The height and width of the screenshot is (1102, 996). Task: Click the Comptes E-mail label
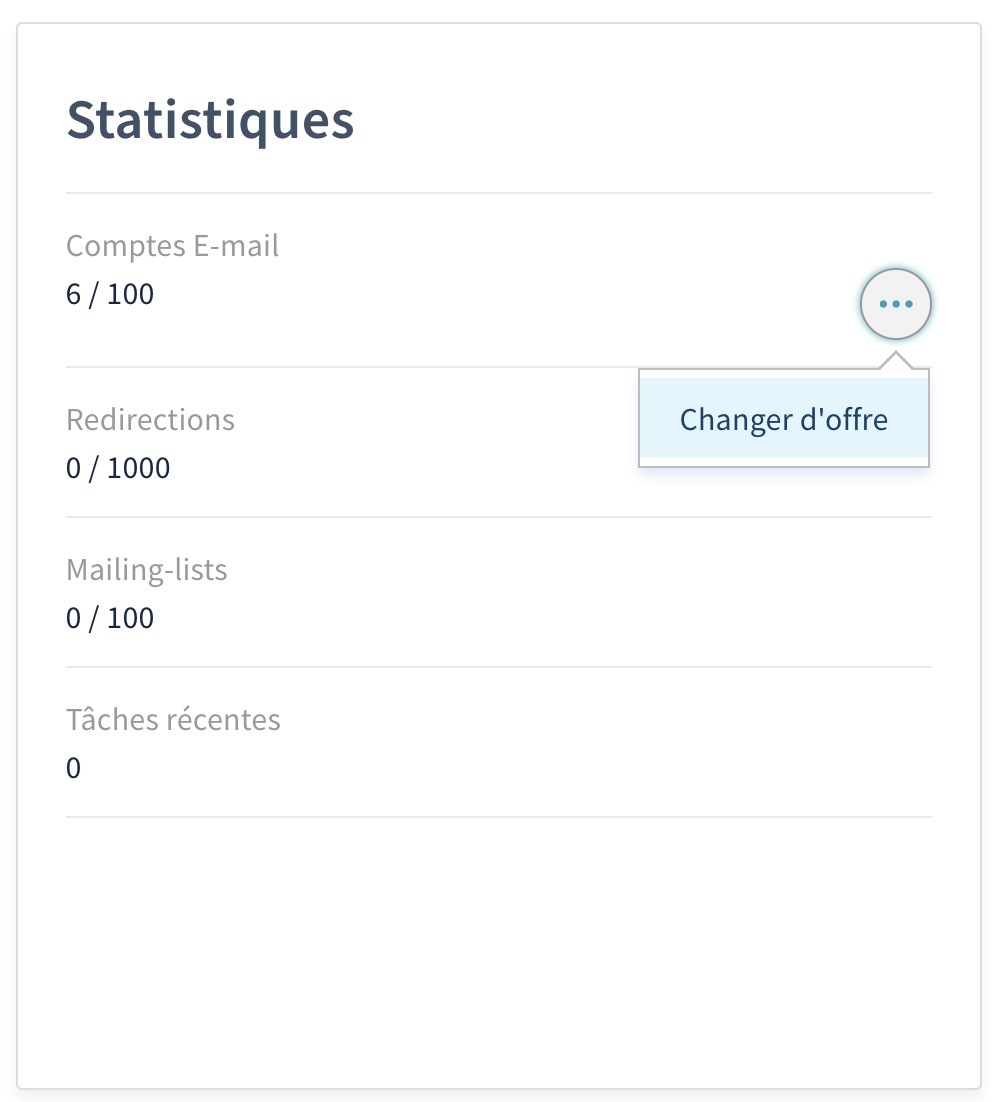[172, 245]
